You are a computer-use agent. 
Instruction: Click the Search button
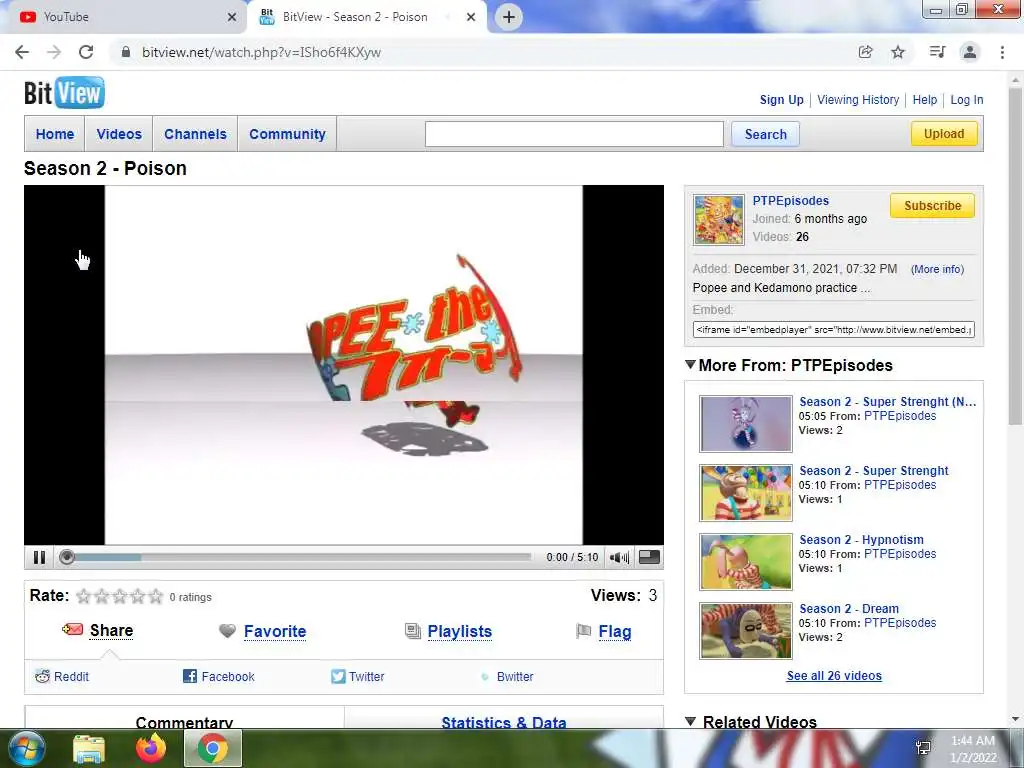click(x=765, y=134)
